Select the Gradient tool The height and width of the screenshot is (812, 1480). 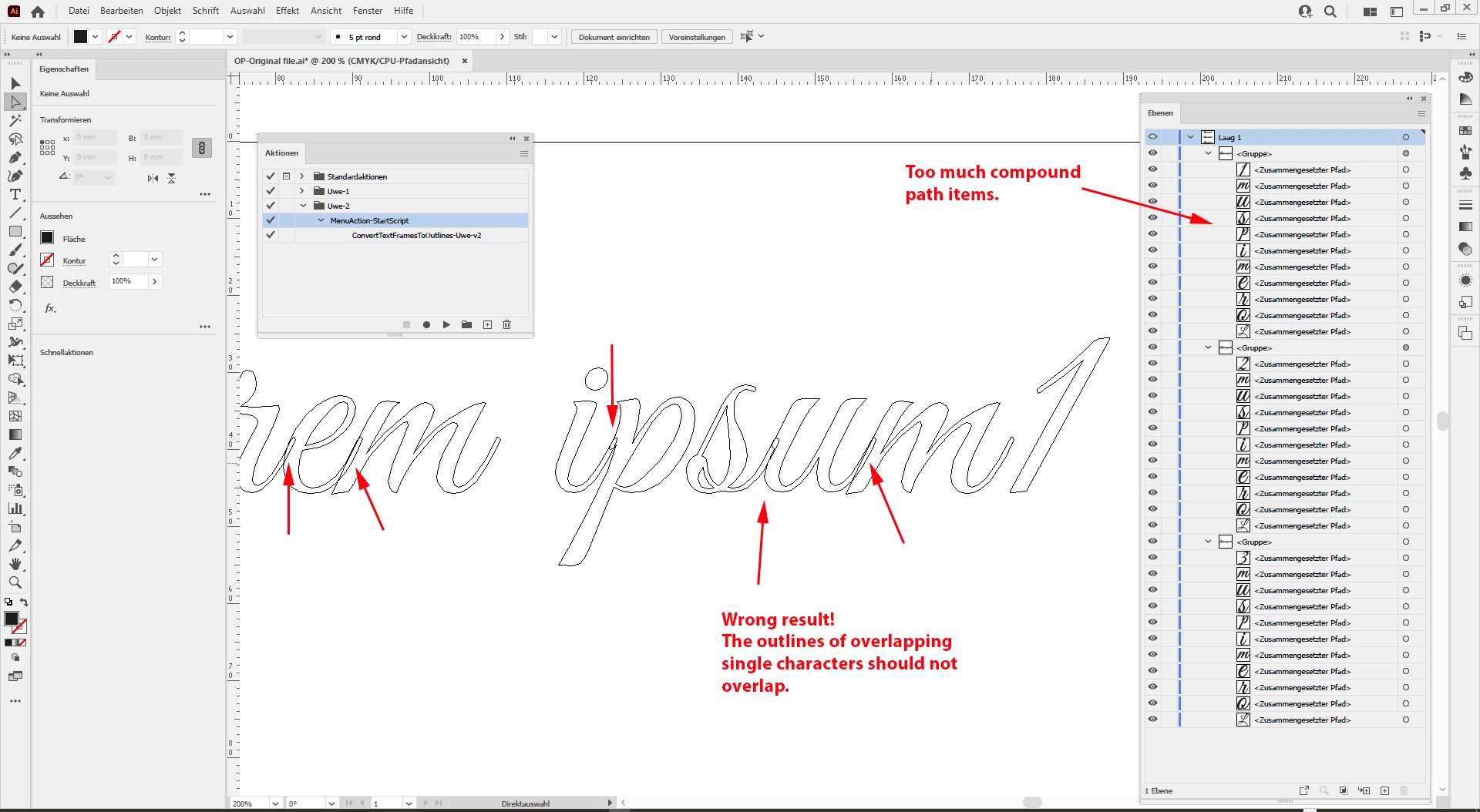pos(15,435)
